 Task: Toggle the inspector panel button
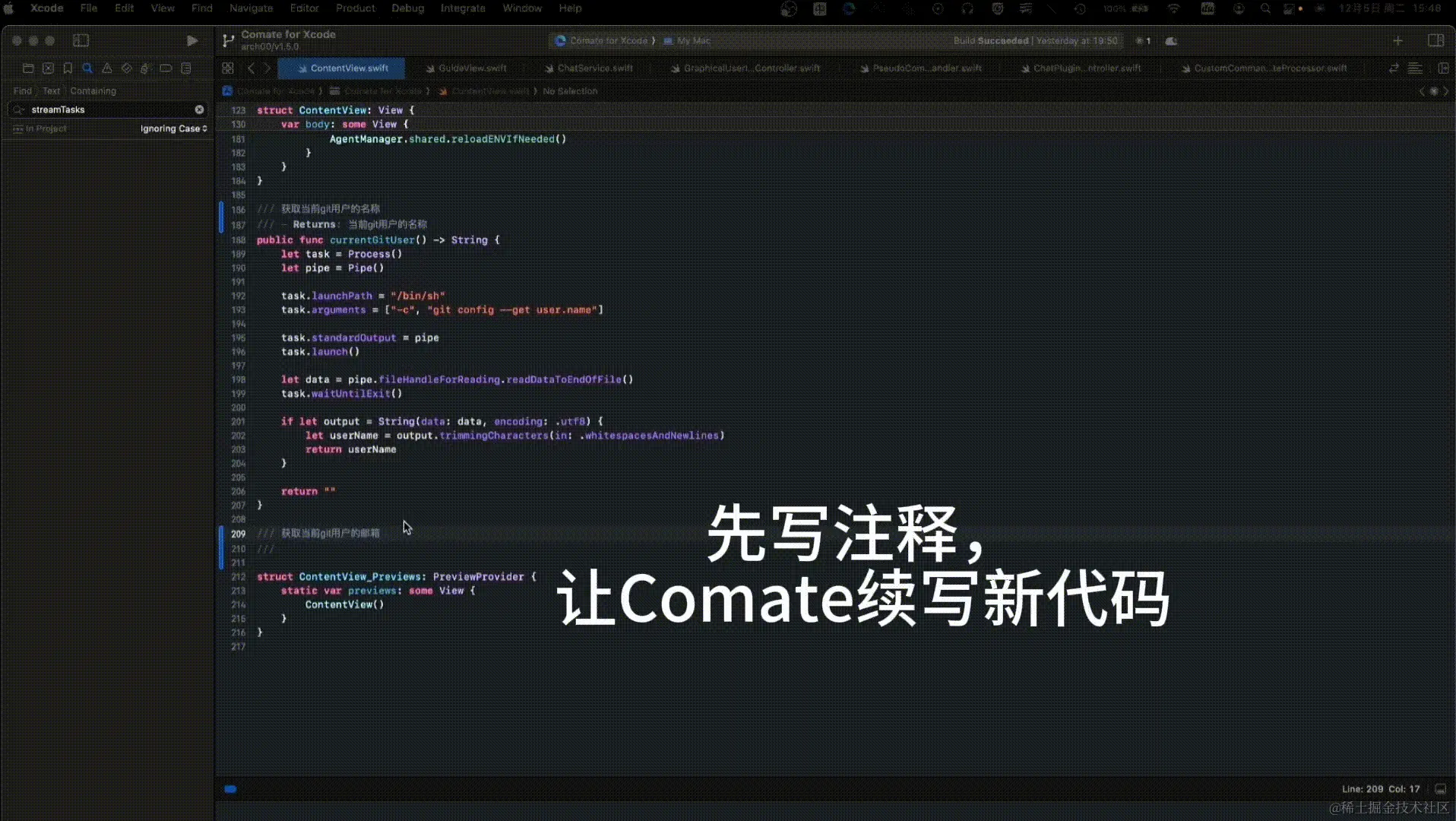1435,40
